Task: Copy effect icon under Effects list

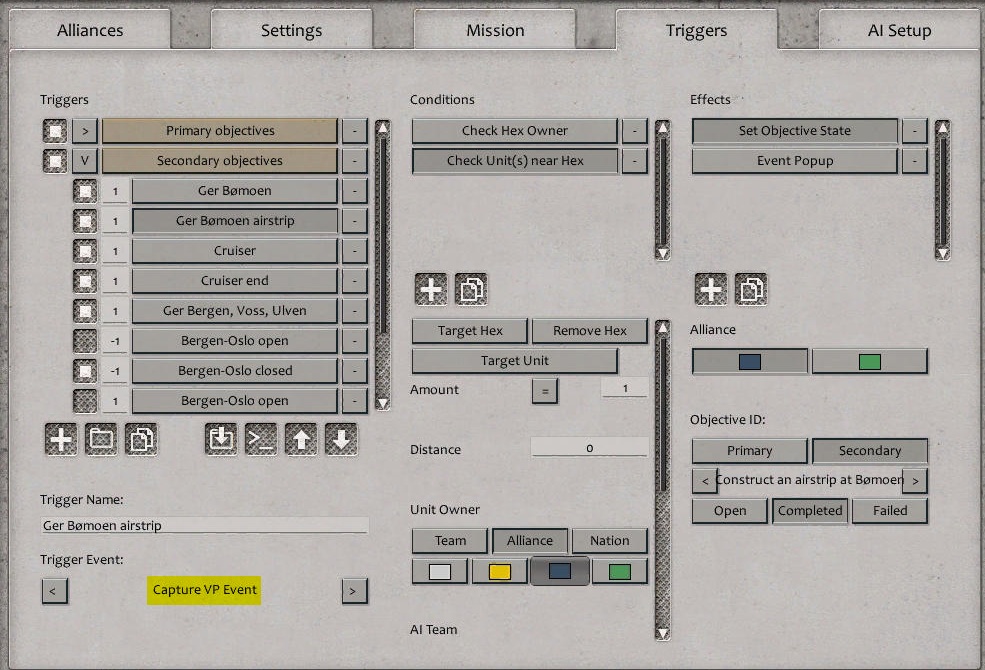Action: 751,289
